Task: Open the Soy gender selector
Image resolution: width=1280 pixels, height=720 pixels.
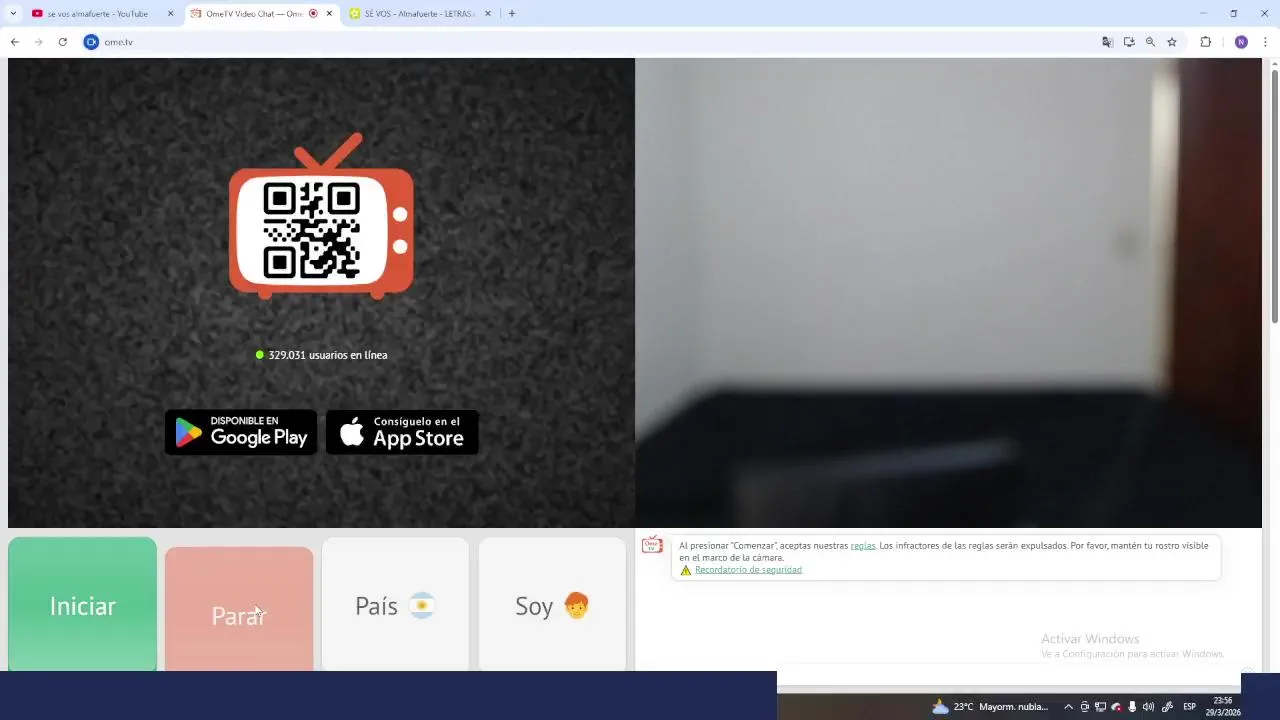Action: tap(552, 604)
